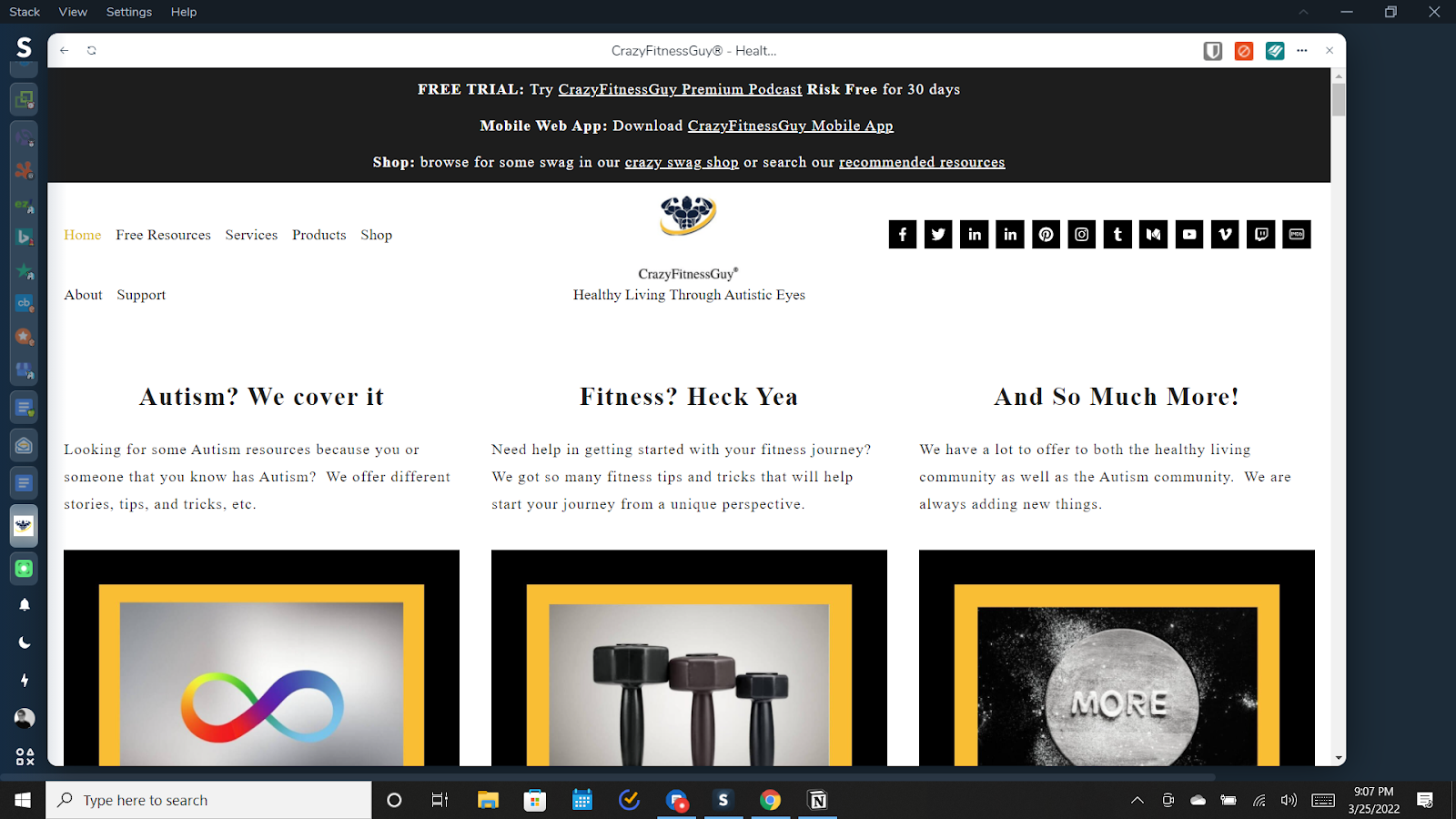Open the orange ad blocker extension icon
This screenshot has width=1456, height=819.
tap(1244, 51)
